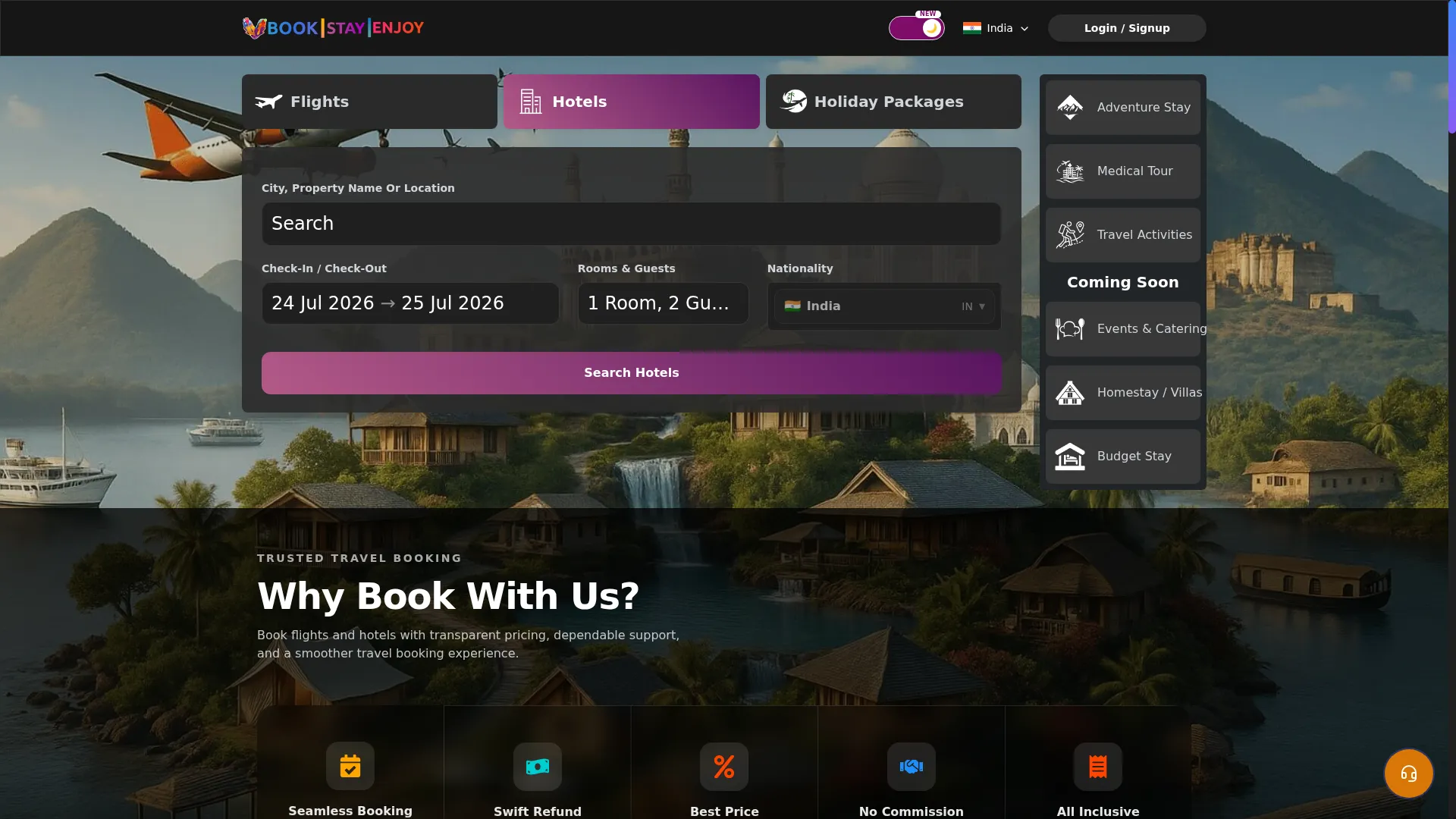
Task: Click the Budget Stay bed icon
Action: (x=1070, y=457)
